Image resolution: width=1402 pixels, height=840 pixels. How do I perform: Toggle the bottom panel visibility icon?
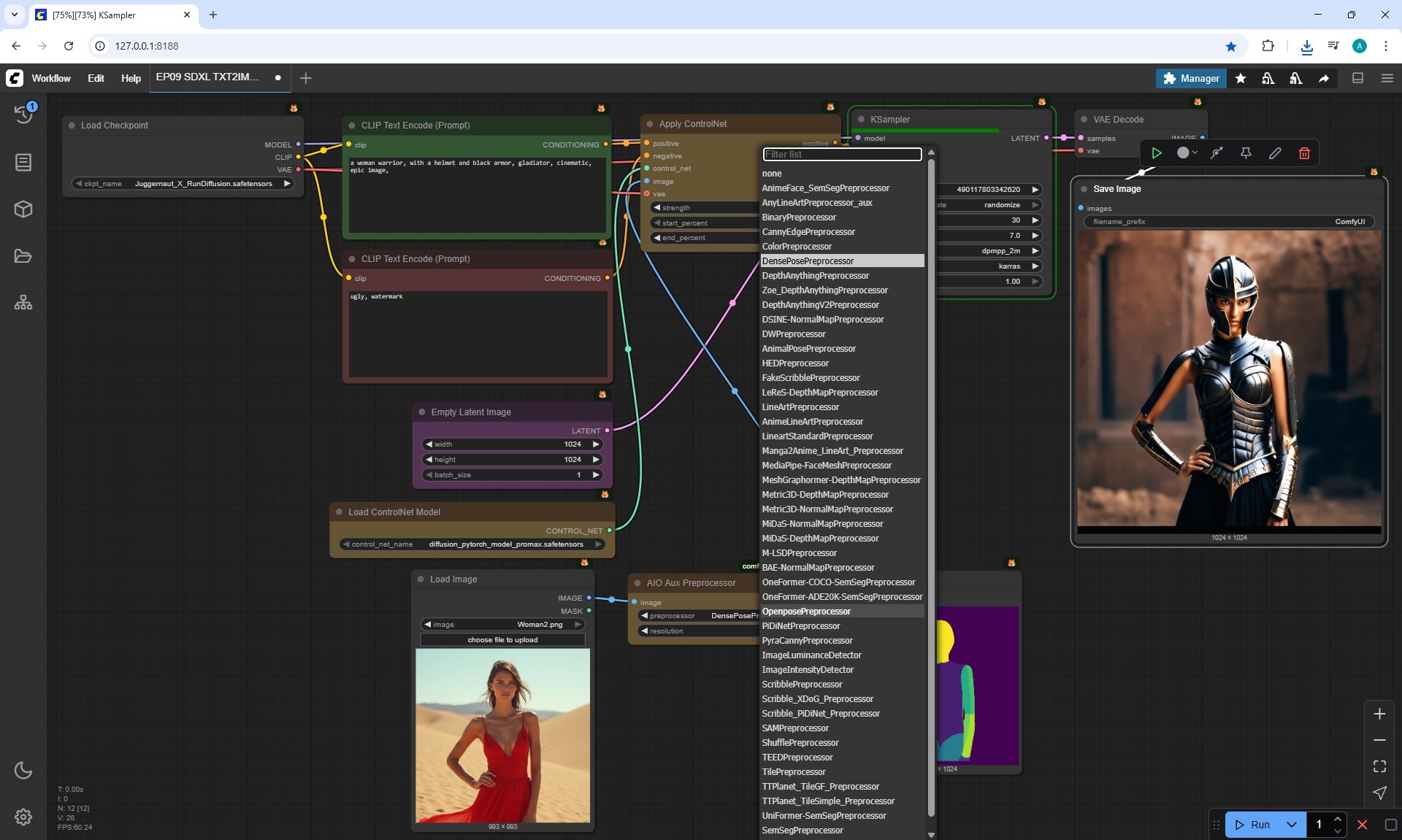click(1357, 78)
